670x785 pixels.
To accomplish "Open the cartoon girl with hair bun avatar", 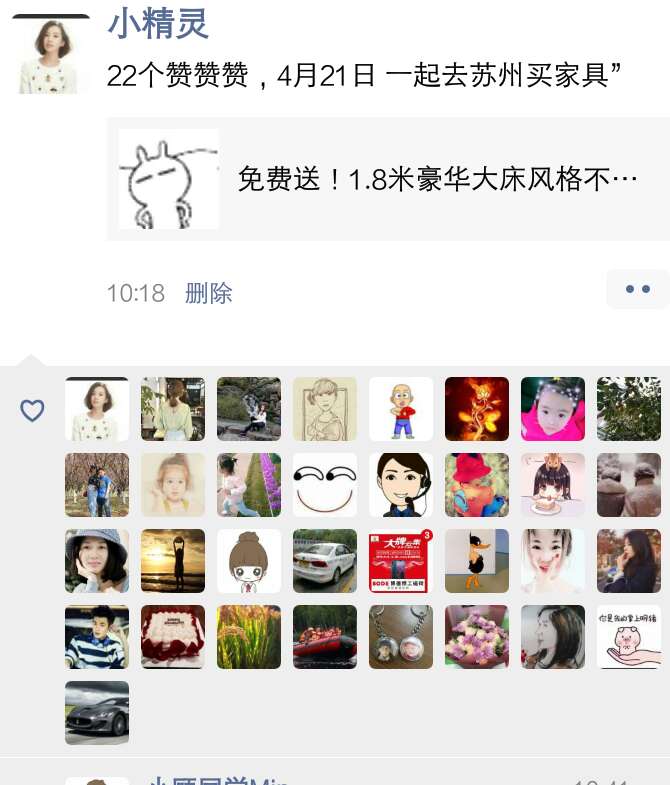I will pos(249,561).
